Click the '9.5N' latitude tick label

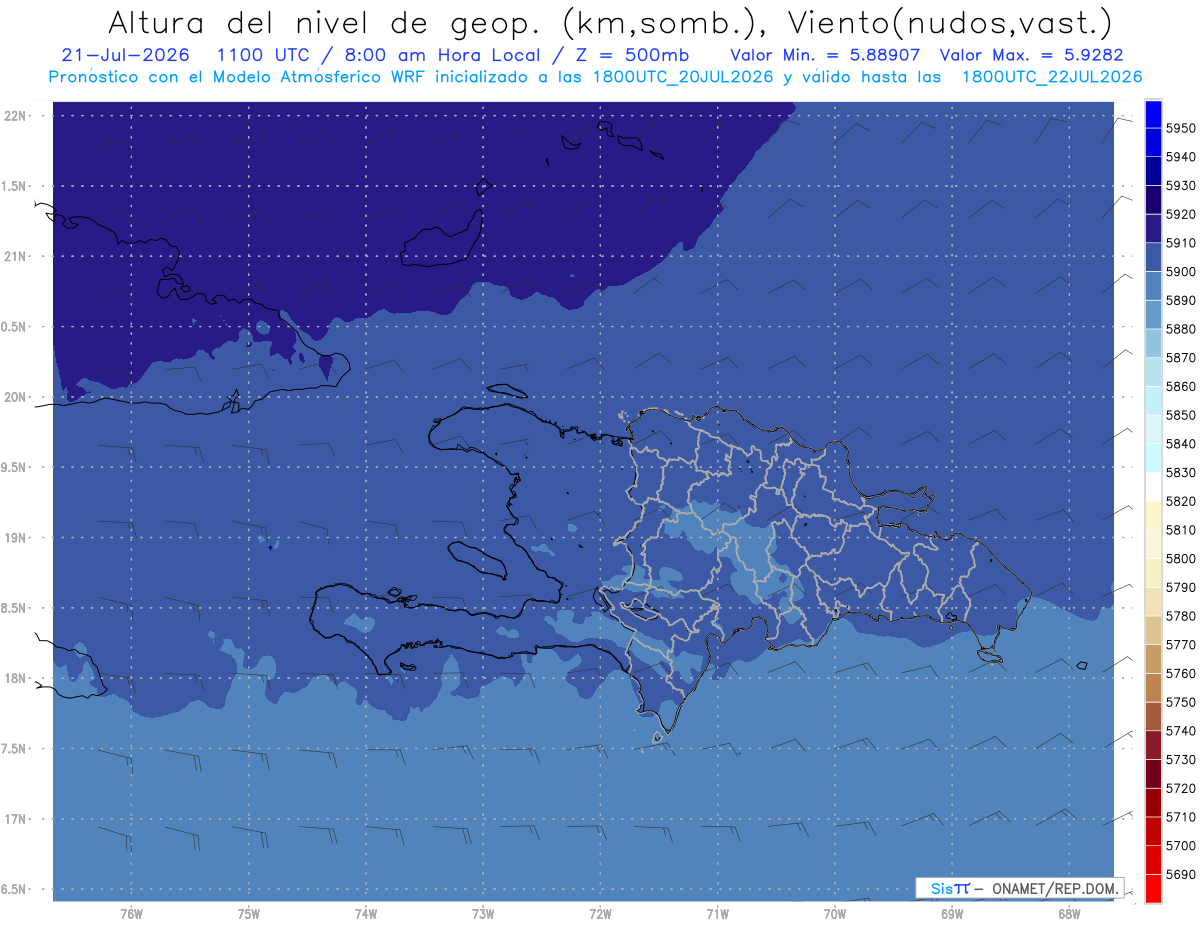click(x=15, y=467)
